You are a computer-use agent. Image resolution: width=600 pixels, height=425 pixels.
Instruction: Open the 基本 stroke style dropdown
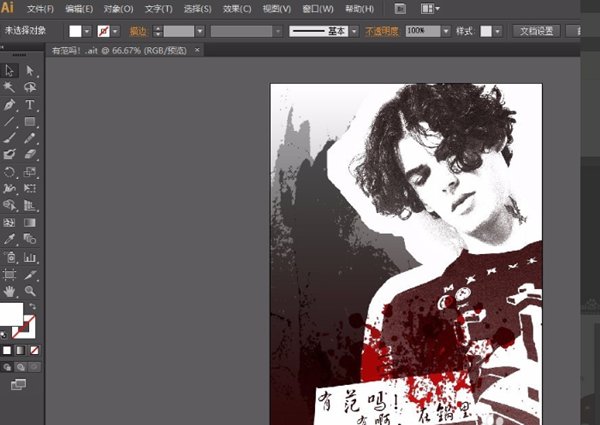pos(353,32)
